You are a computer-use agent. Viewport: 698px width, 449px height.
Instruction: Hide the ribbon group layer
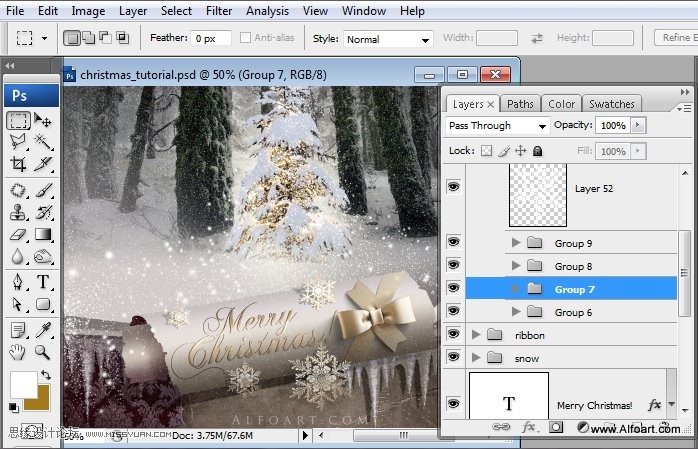coord(454,335)
